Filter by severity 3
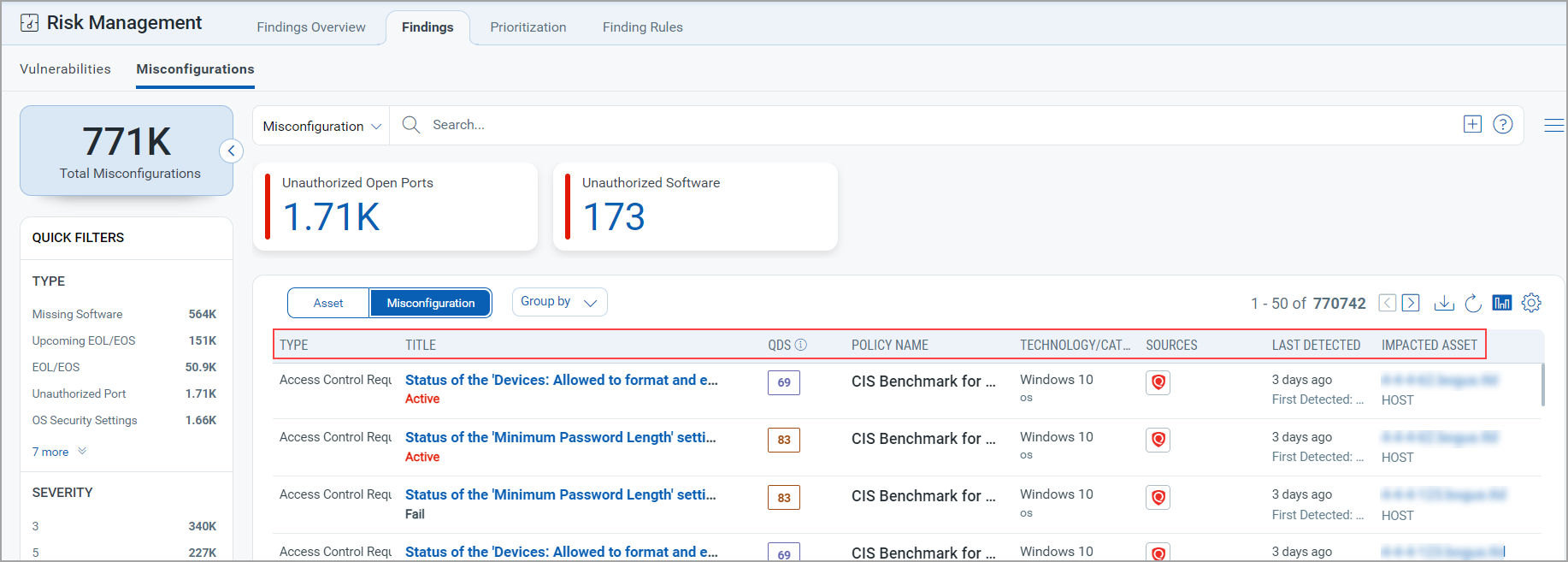Screen dimensions: 1568x562 [124, 526]
